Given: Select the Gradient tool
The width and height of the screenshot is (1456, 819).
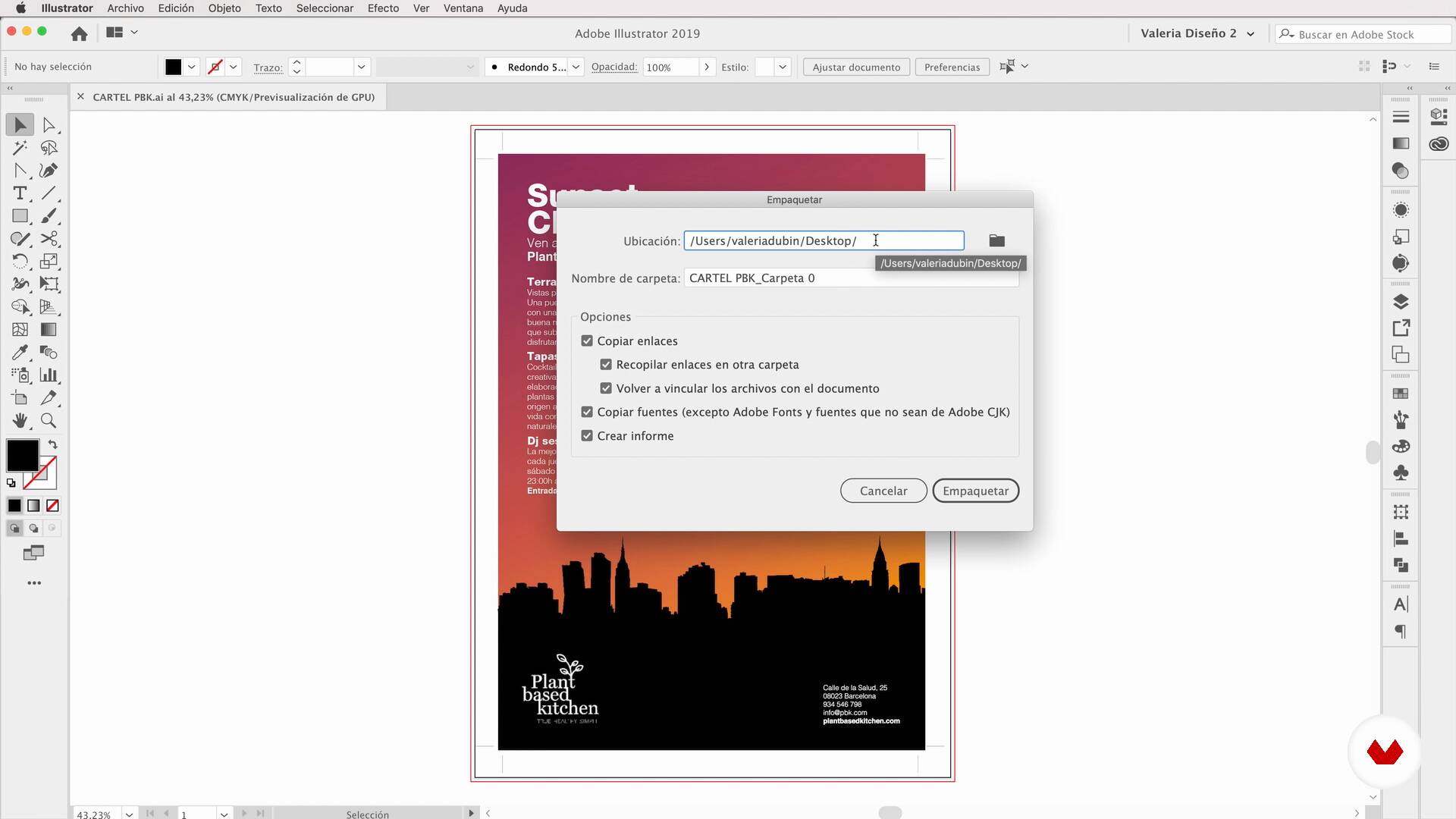Looking at the screenshot, I should [49, 329].
